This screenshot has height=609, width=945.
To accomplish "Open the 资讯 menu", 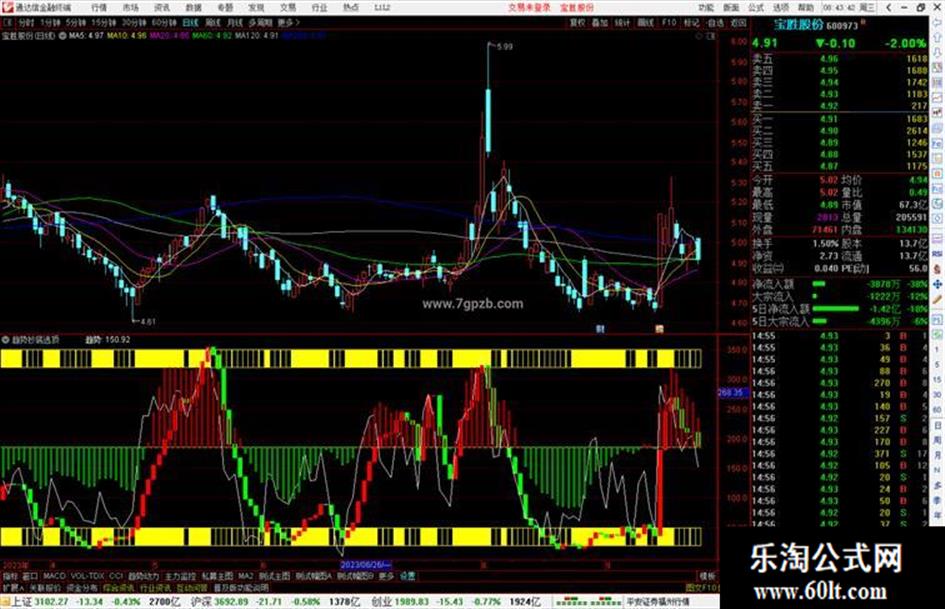I will click(162, 8).
